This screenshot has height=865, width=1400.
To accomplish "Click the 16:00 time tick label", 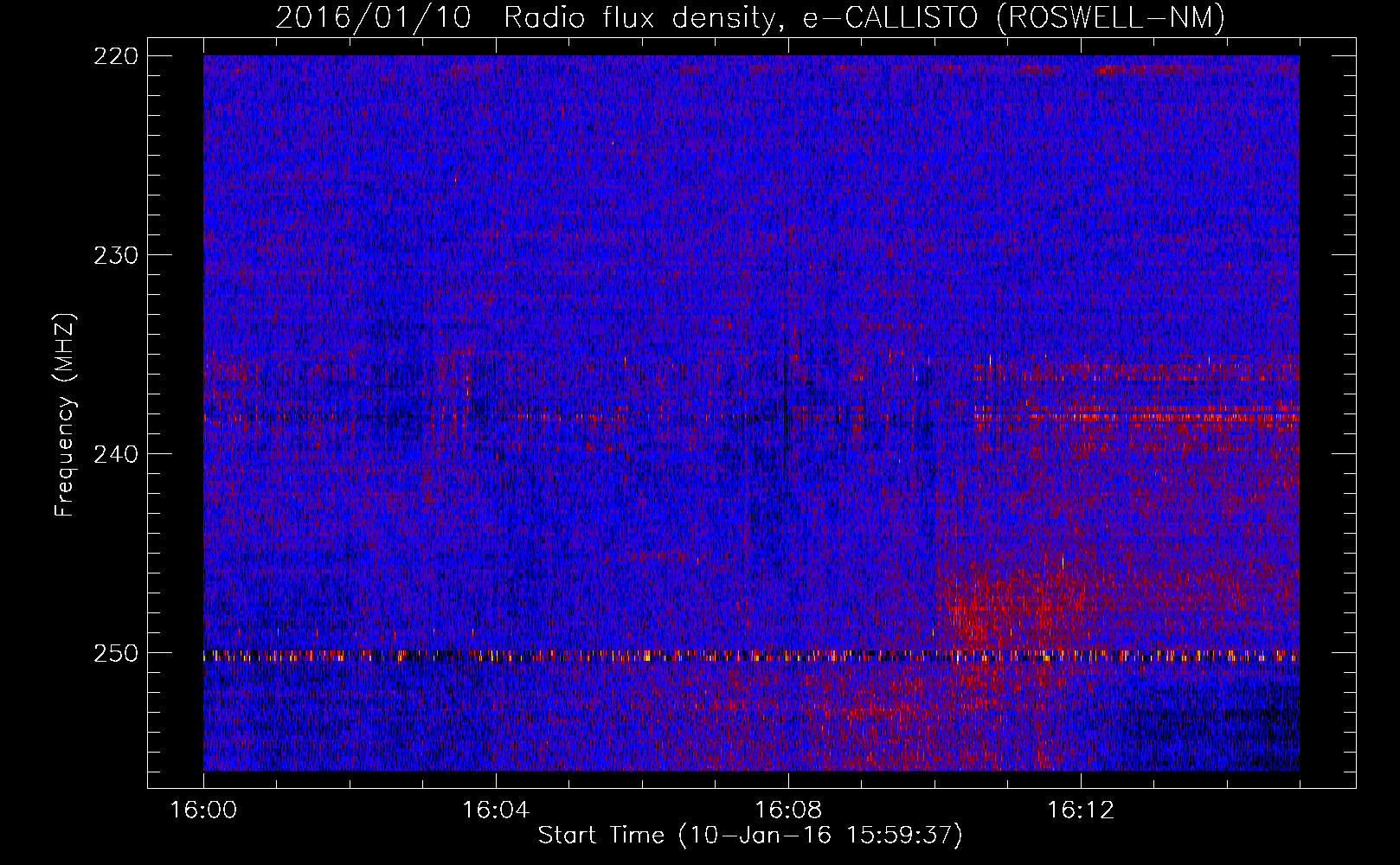I will (x=203, y=810).
